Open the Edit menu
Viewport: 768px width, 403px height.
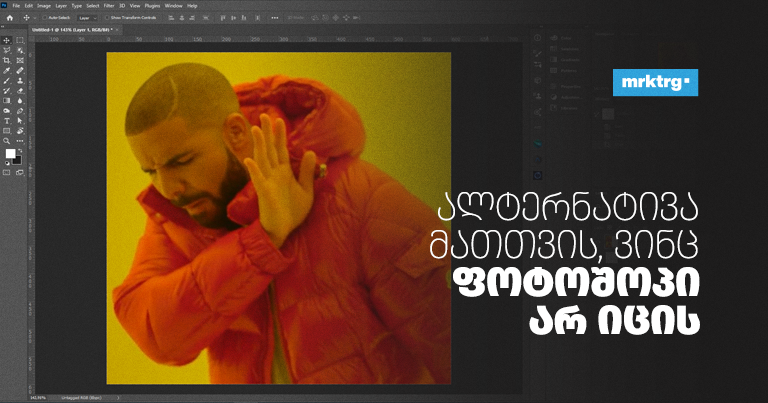[x=29, y=6]
